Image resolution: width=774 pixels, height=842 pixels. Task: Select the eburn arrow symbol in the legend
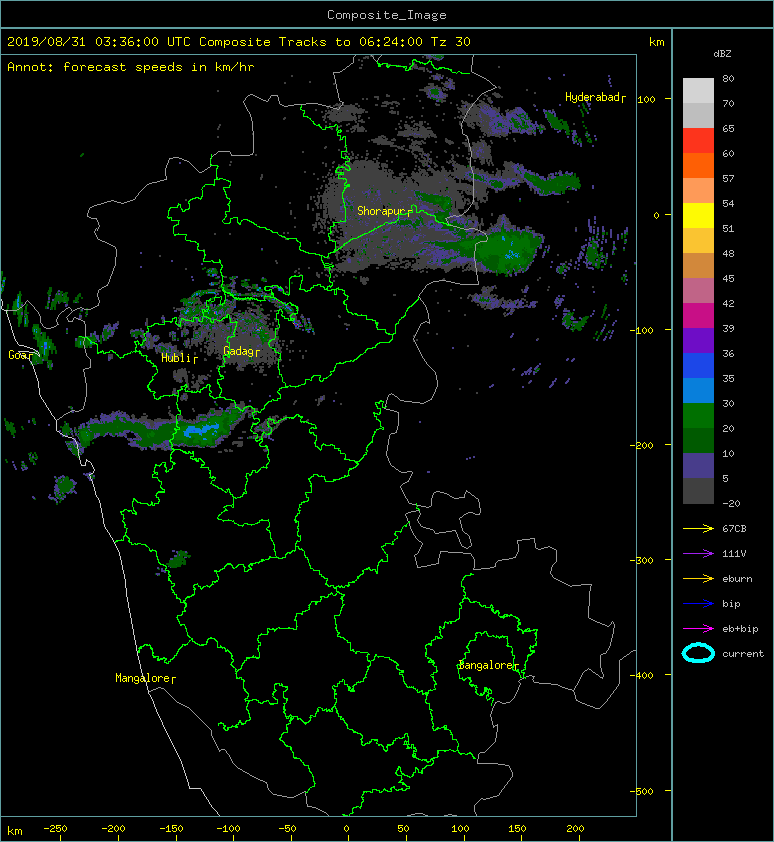pos(698,578)
